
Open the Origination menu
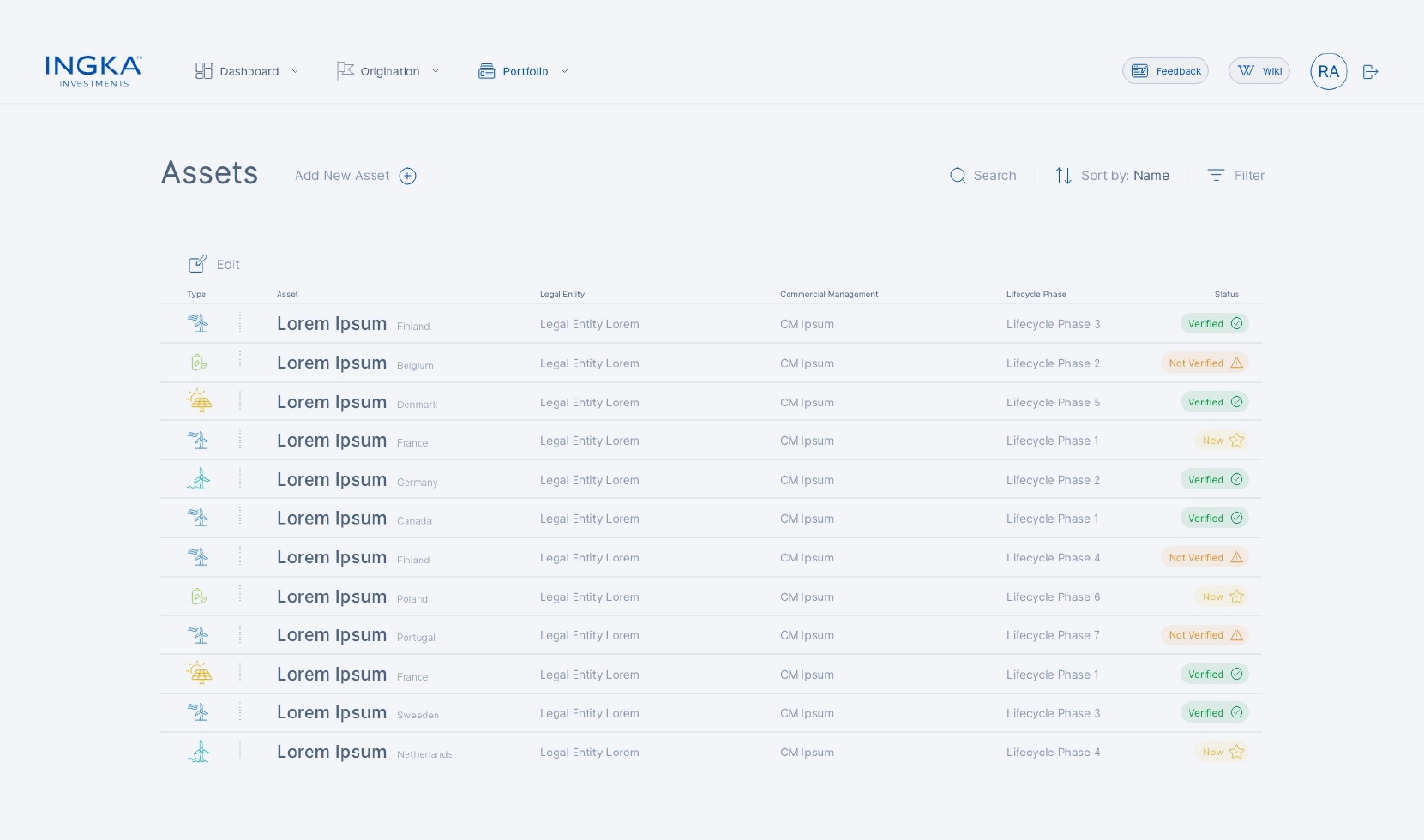coord(378,71)
